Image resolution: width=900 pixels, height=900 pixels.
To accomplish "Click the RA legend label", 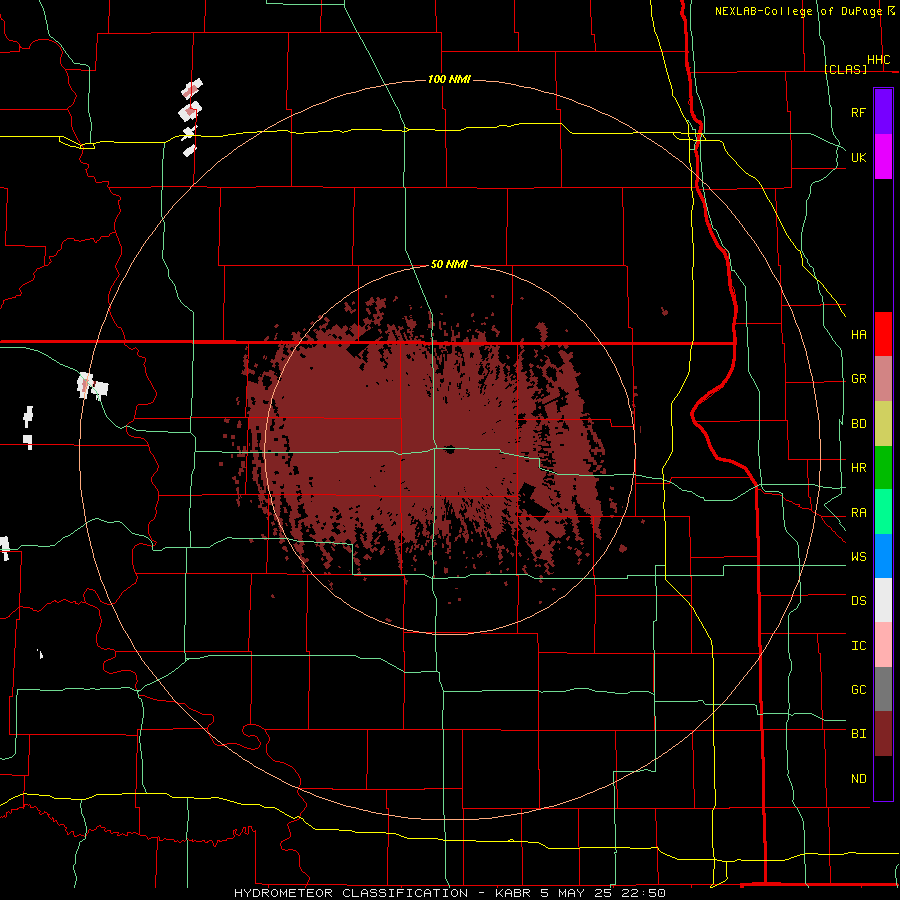I will click(858, 513).
